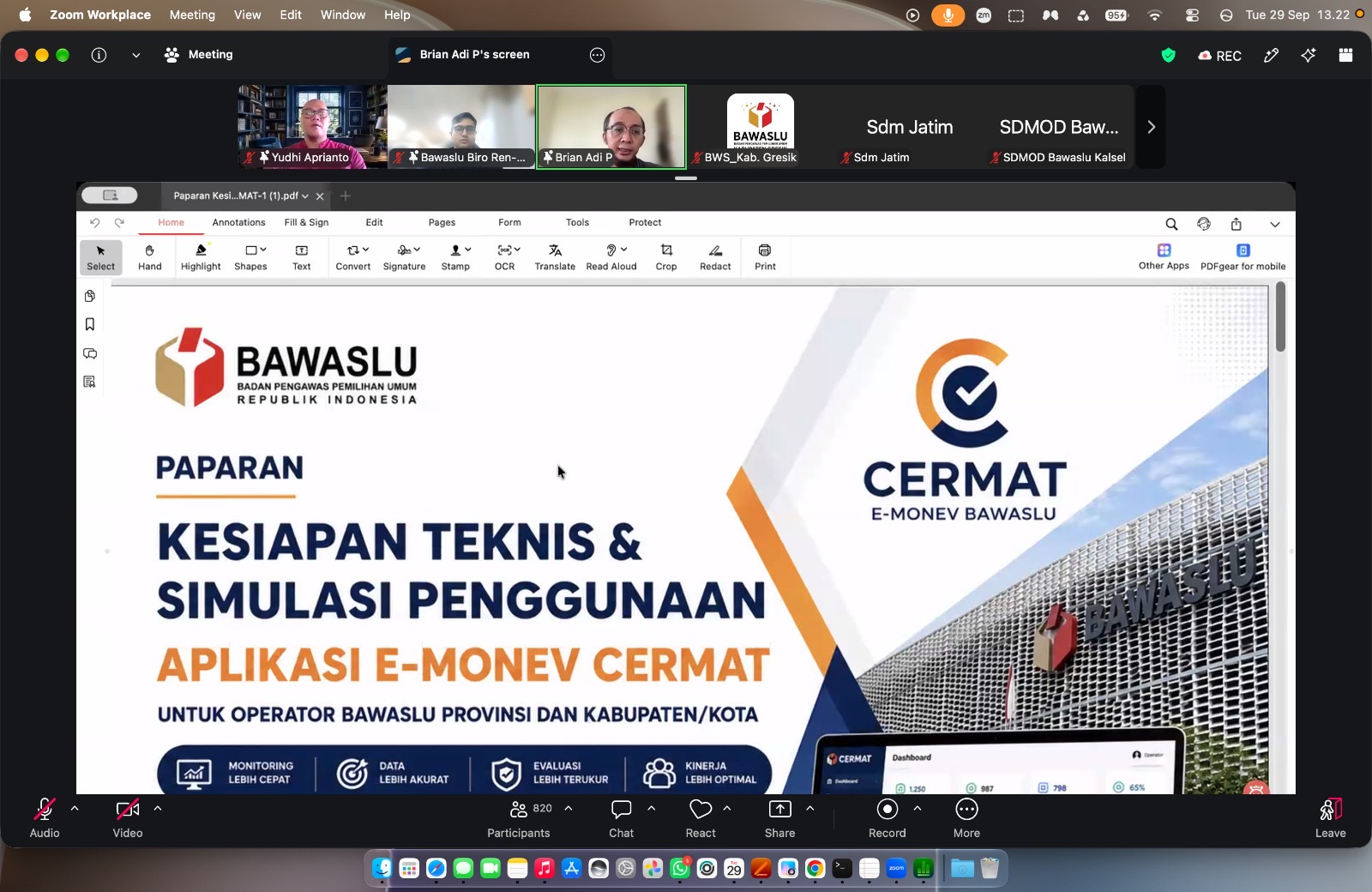Select the Highlight tool in PDFgear

pos(201,257)
